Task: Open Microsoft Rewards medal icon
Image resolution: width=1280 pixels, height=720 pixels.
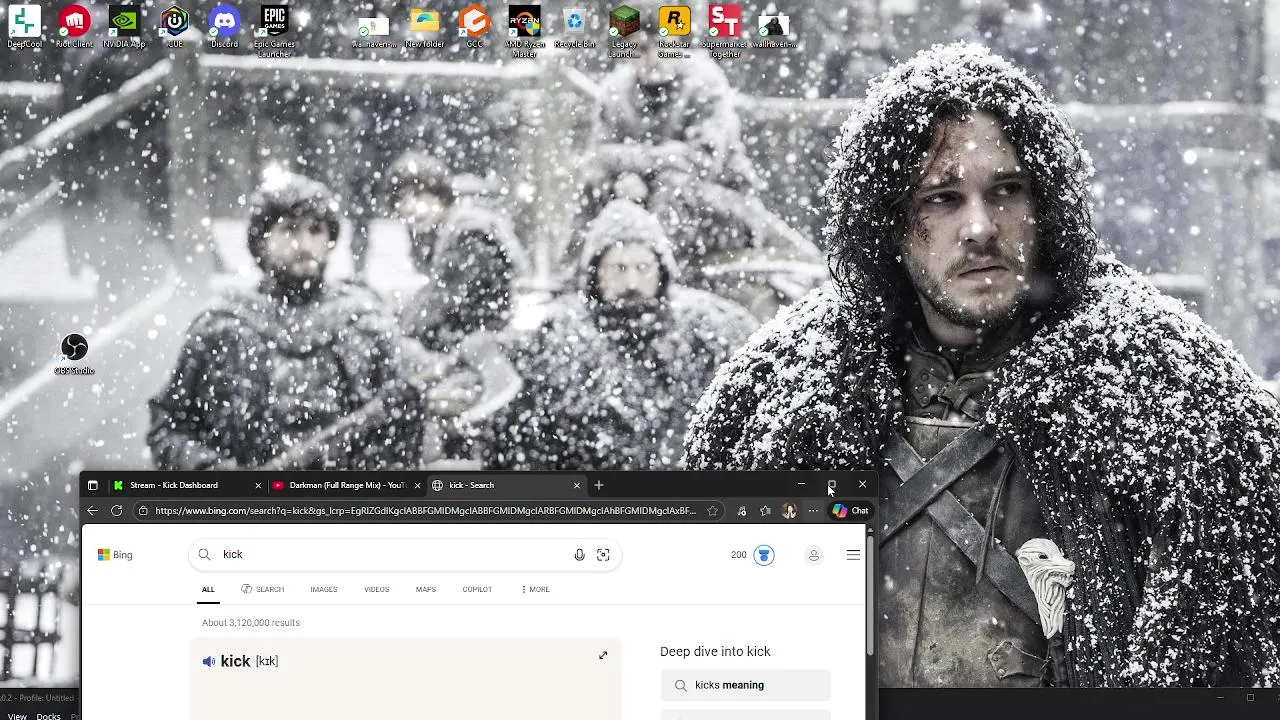Action: click(x=764, y=555)
